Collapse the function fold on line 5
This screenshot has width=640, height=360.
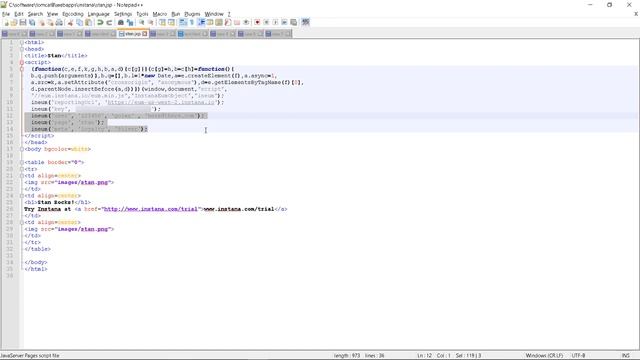point(22,69)
